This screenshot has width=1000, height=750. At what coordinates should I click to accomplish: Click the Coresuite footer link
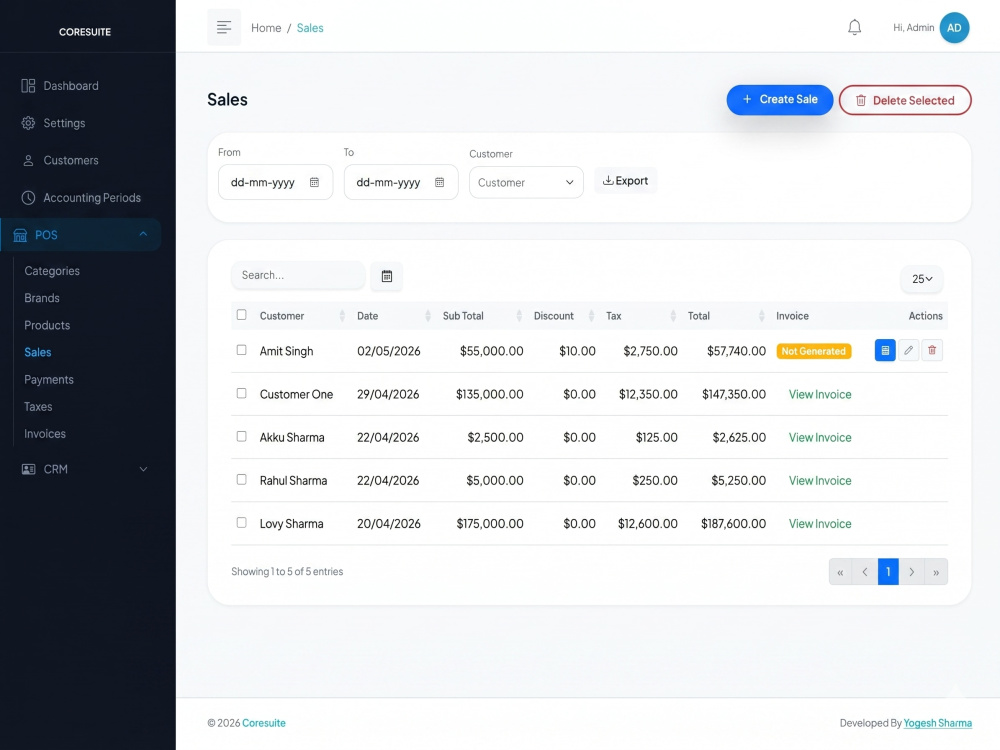(x=264, y=723)
